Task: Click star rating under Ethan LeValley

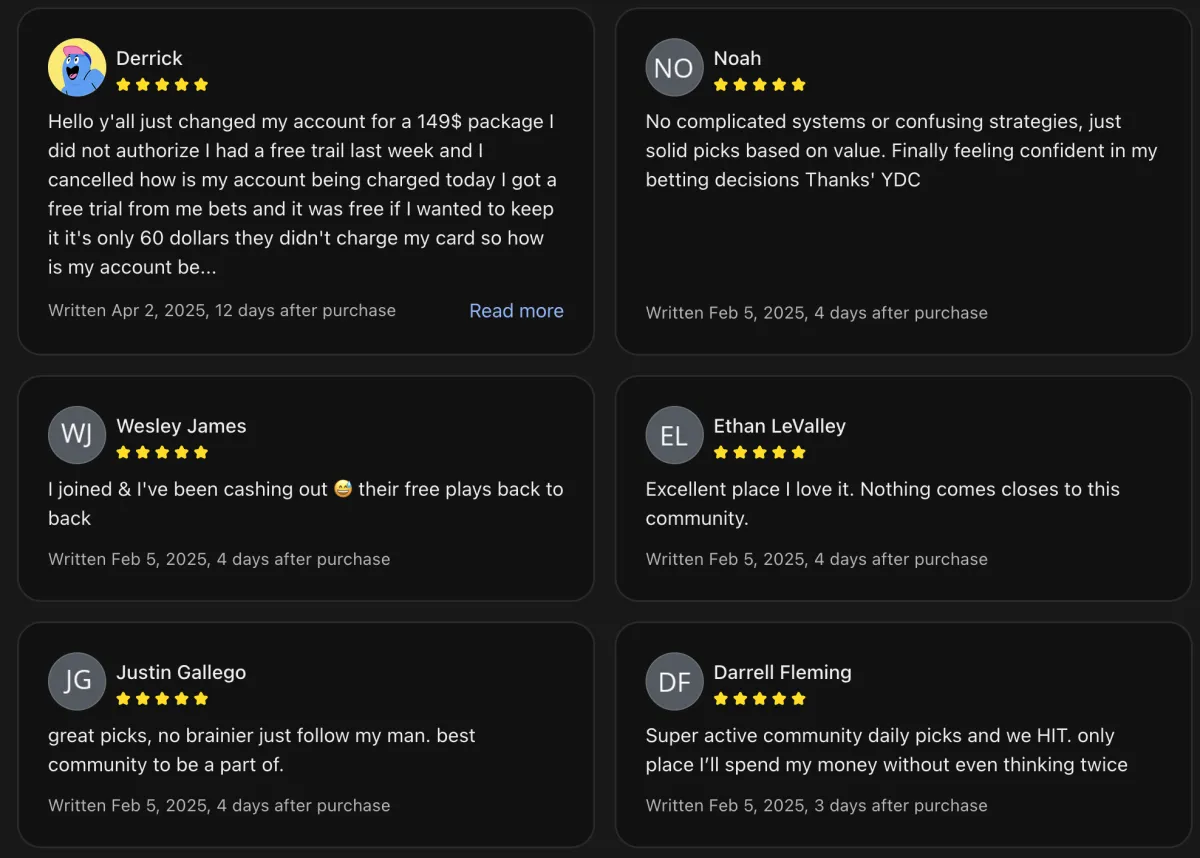Action: [760, 452]
